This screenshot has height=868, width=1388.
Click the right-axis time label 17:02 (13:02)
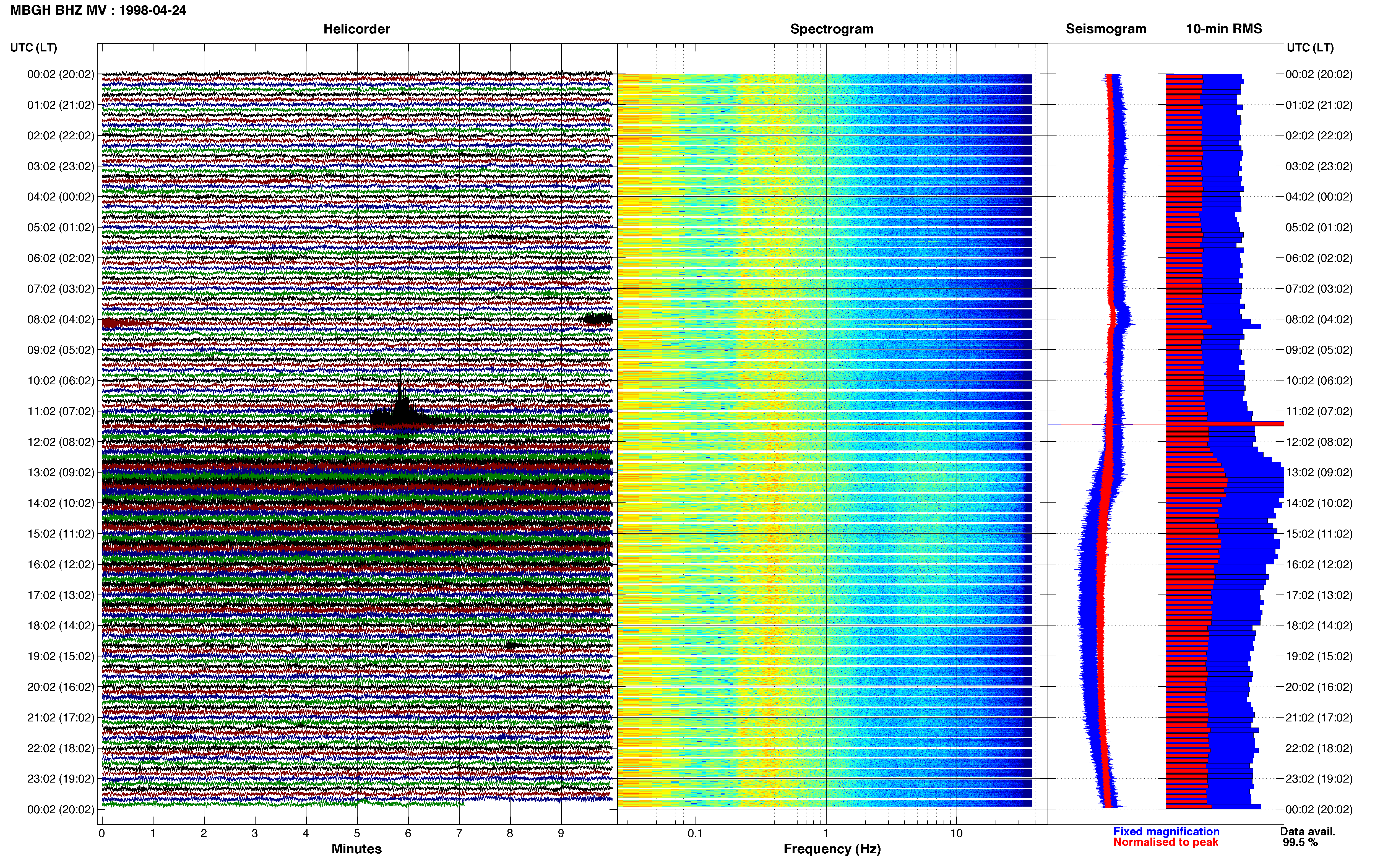point(1319,595)
